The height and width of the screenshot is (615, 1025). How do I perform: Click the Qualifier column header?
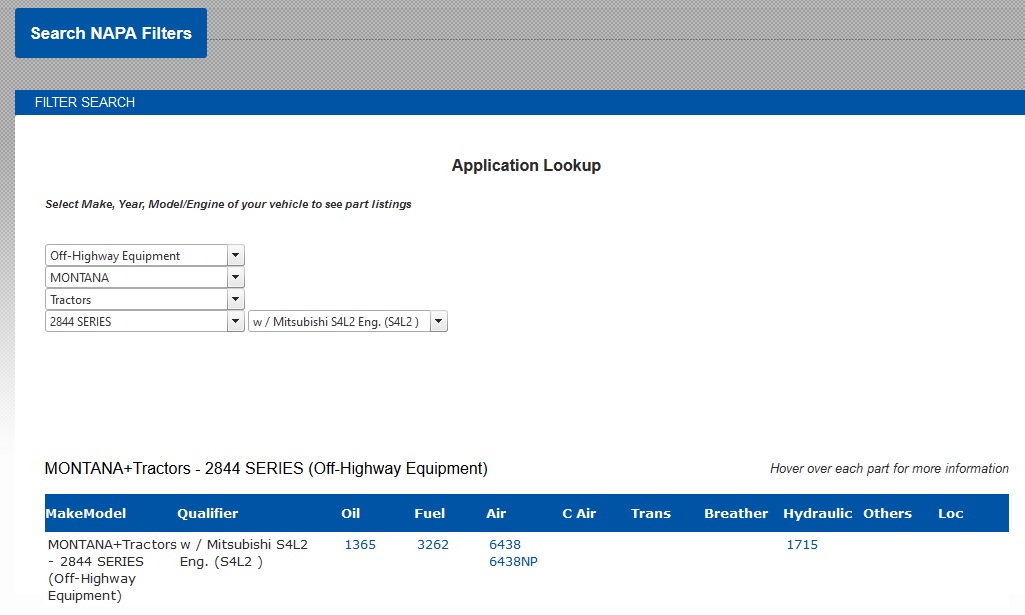[208, 514]
